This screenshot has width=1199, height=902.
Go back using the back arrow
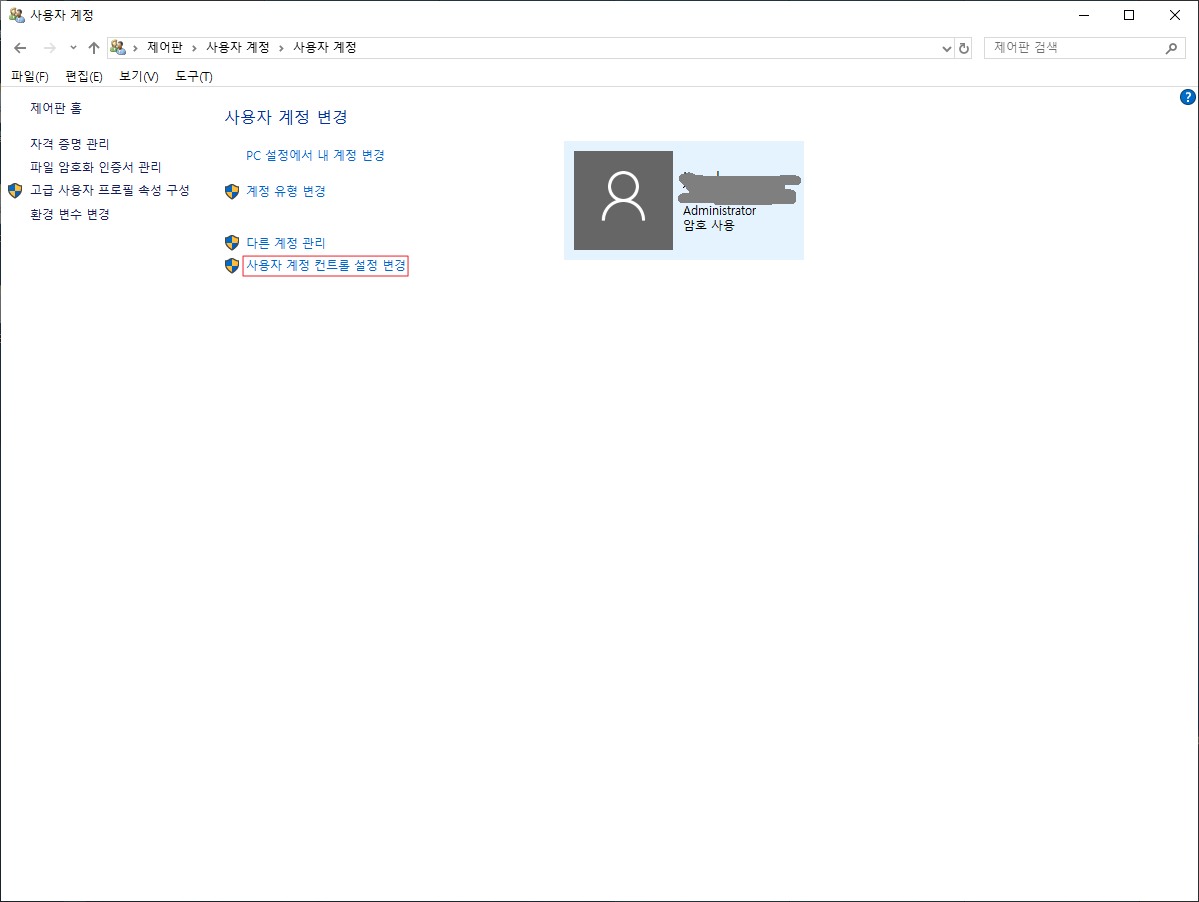pyautogui.click(x=21, y=48)
